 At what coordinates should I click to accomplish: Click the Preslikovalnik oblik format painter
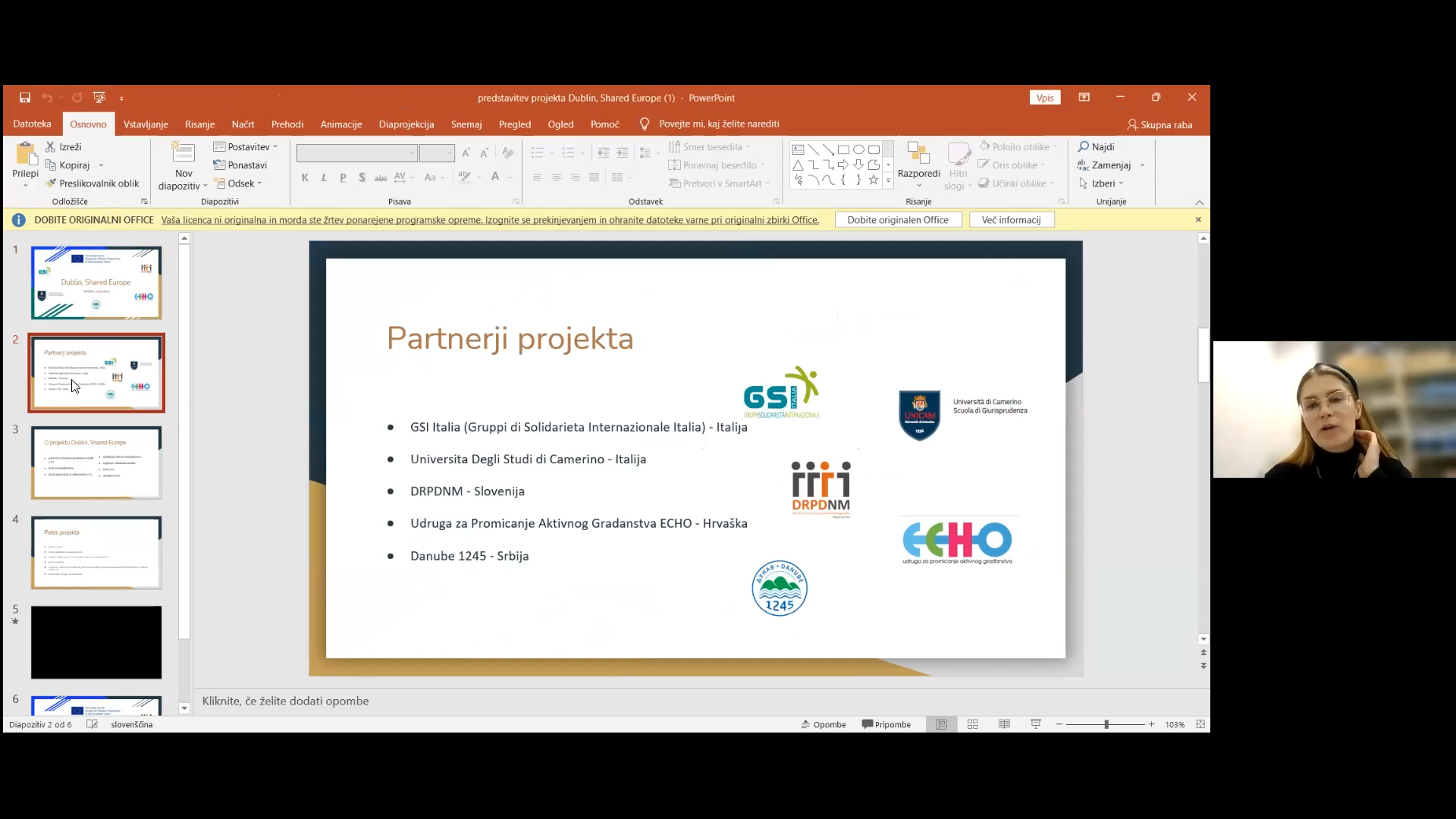pos(93,183)
